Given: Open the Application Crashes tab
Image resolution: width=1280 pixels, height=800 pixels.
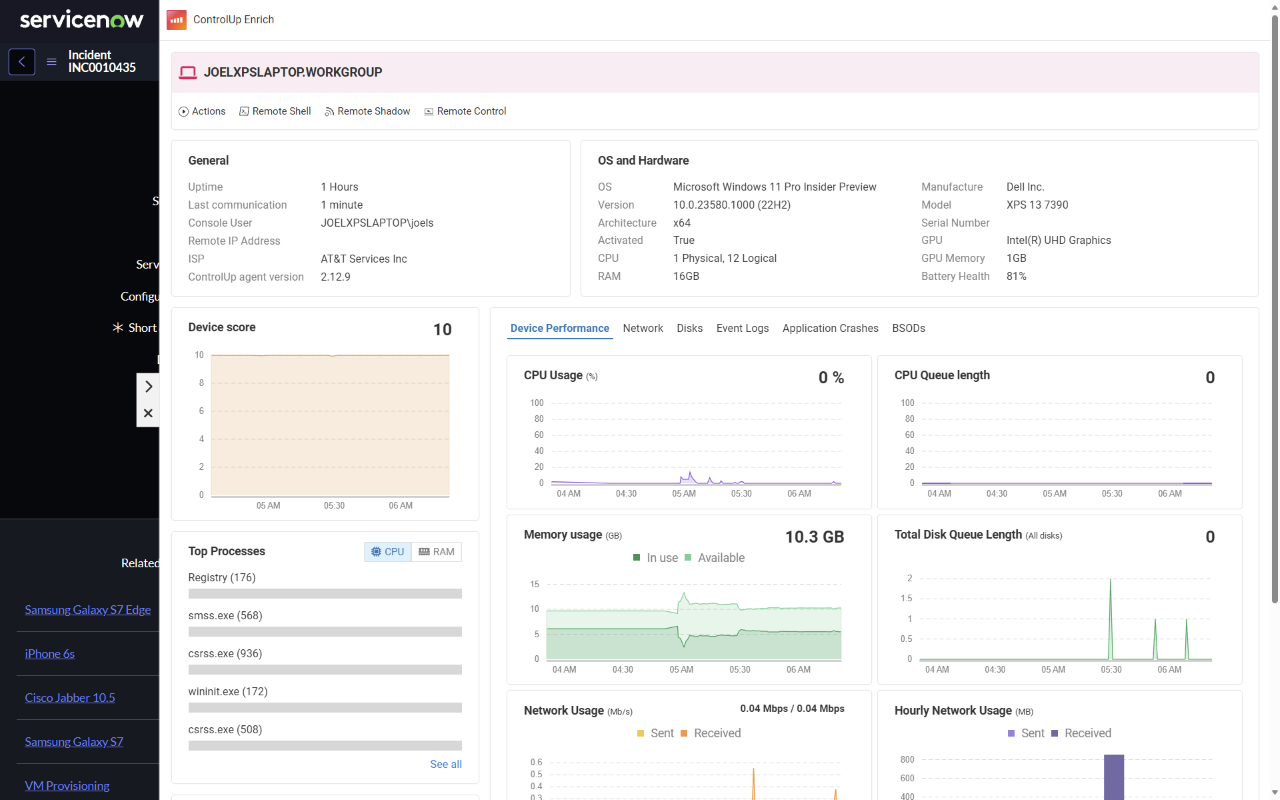Looking at the screenshot, I should click(830, 328).
